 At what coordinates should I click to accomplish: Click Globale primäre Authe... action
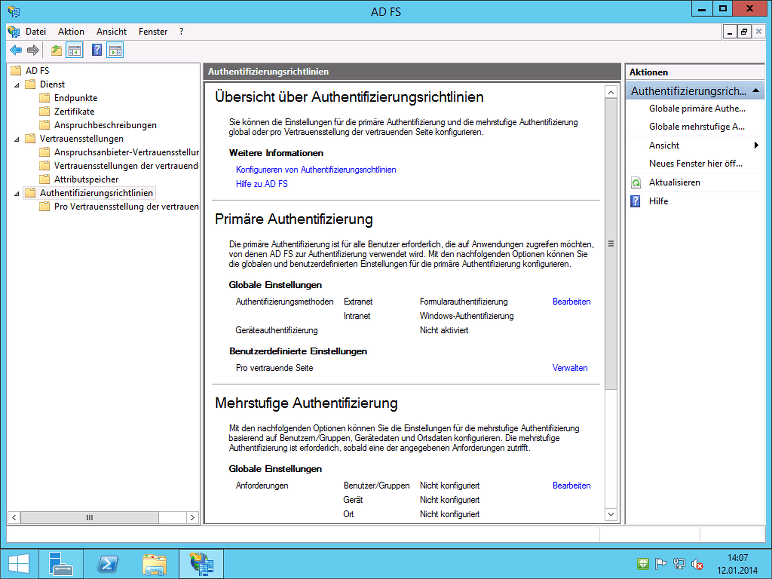[x=697, y=109]
